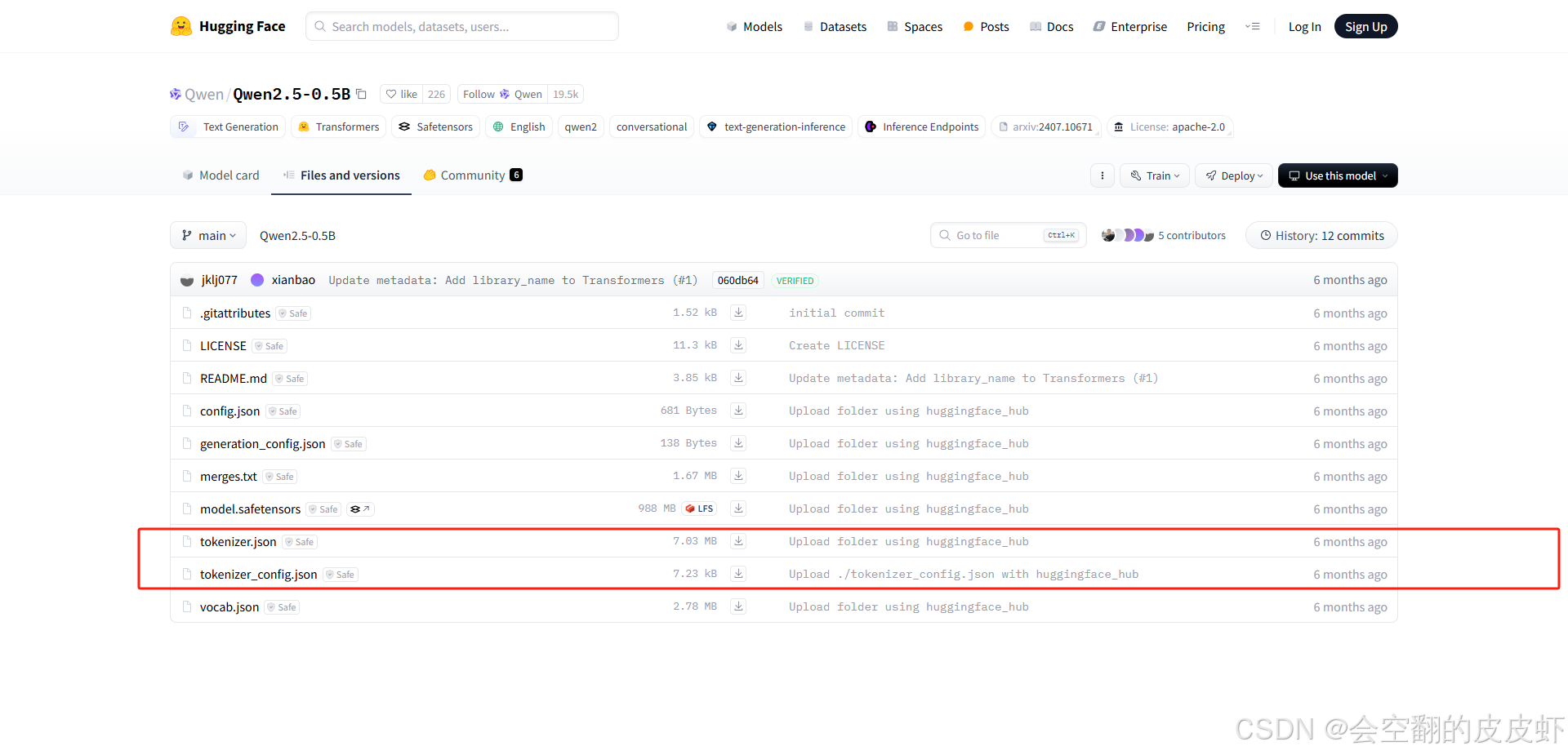Switch to the Model card tab
1568x755 pixels.
pyautogui.click(x=220, y=175)
